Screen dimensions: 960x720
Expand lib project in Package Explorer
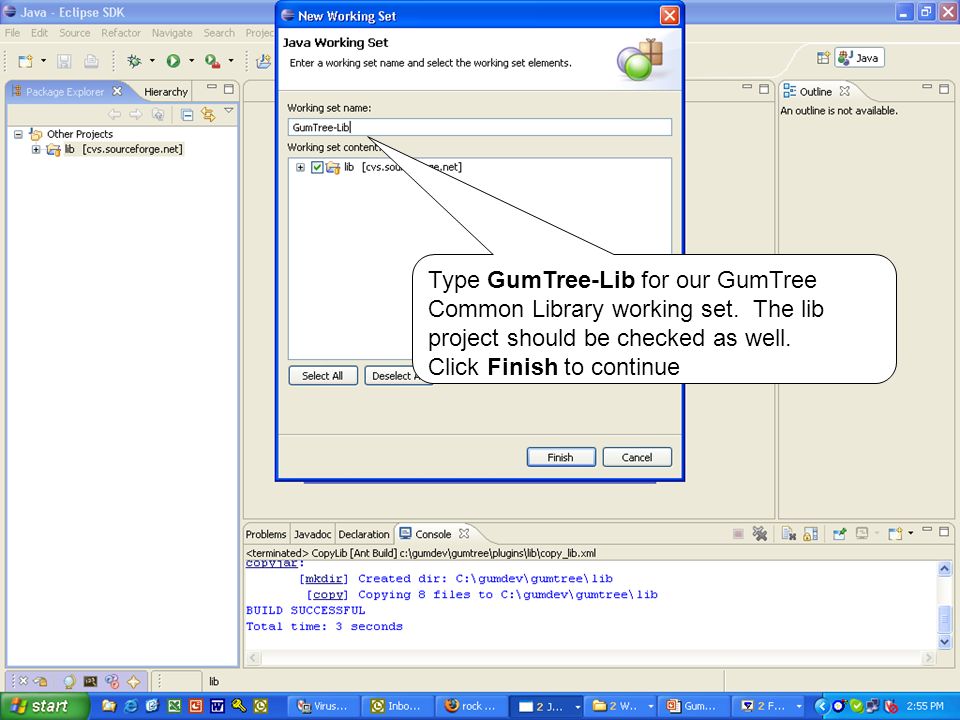(36, 149)
